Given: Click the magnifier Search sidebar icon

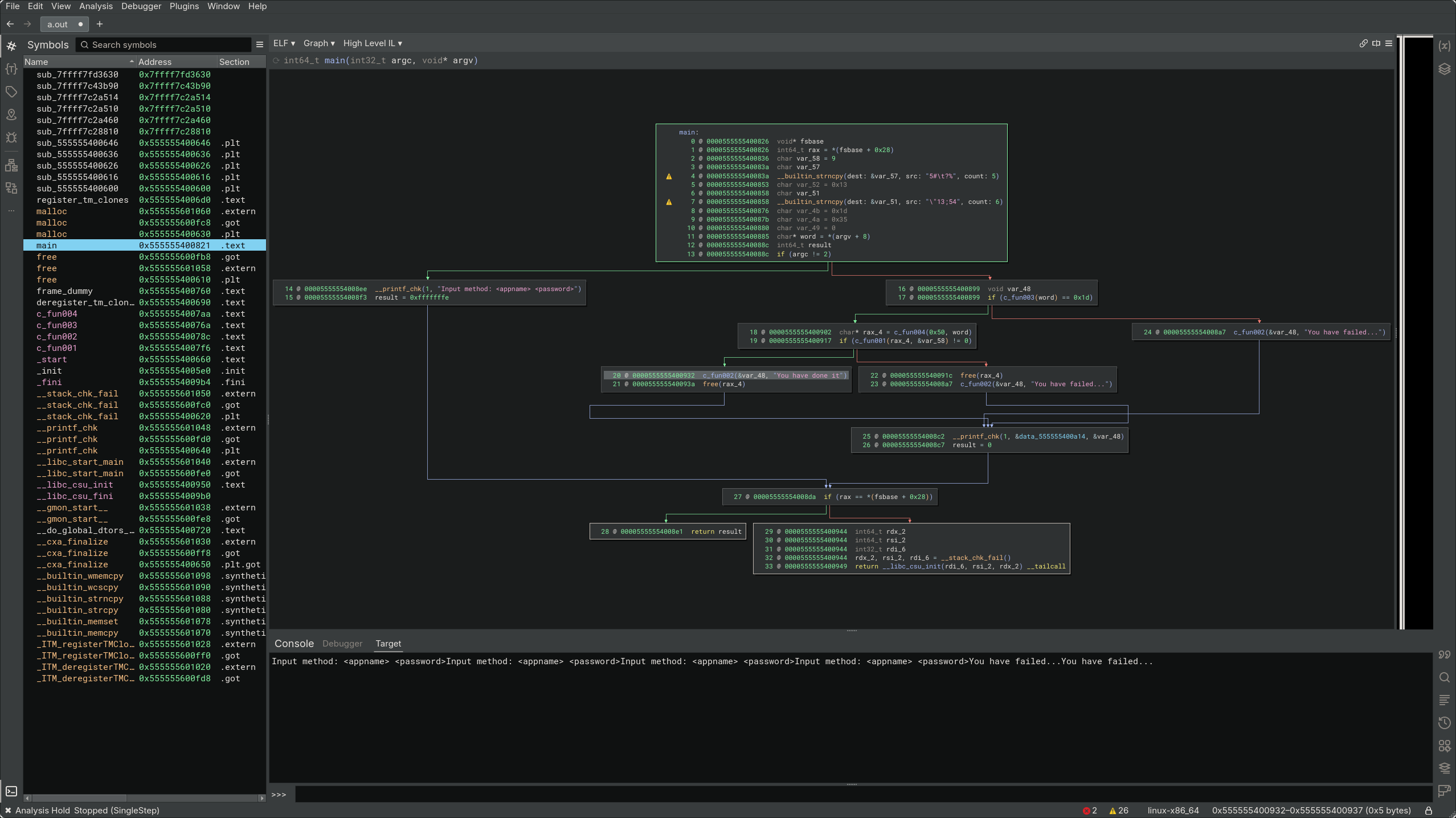Looking at the screenshot, I should click(1444, 677).
